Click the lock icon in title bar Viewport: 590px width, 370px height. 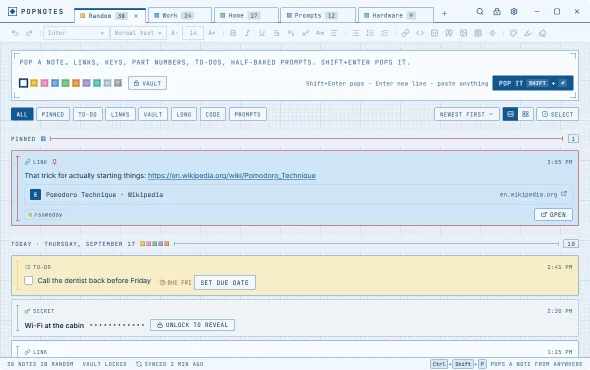(x=497, y=12)
